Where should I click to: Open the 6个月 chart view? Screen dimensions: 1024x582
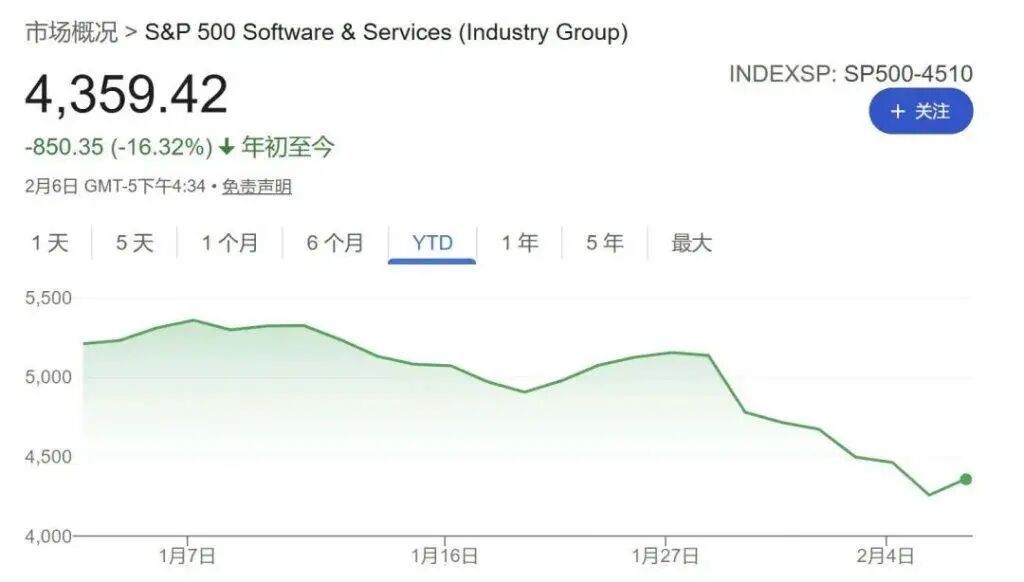click(333, 242)
